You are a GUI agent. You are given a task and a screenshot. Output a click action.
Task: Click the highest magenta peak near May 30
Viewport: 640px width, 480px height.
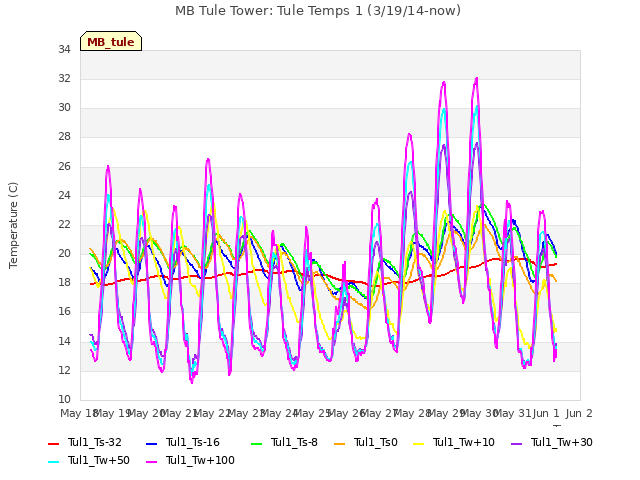tap(476, 78)
